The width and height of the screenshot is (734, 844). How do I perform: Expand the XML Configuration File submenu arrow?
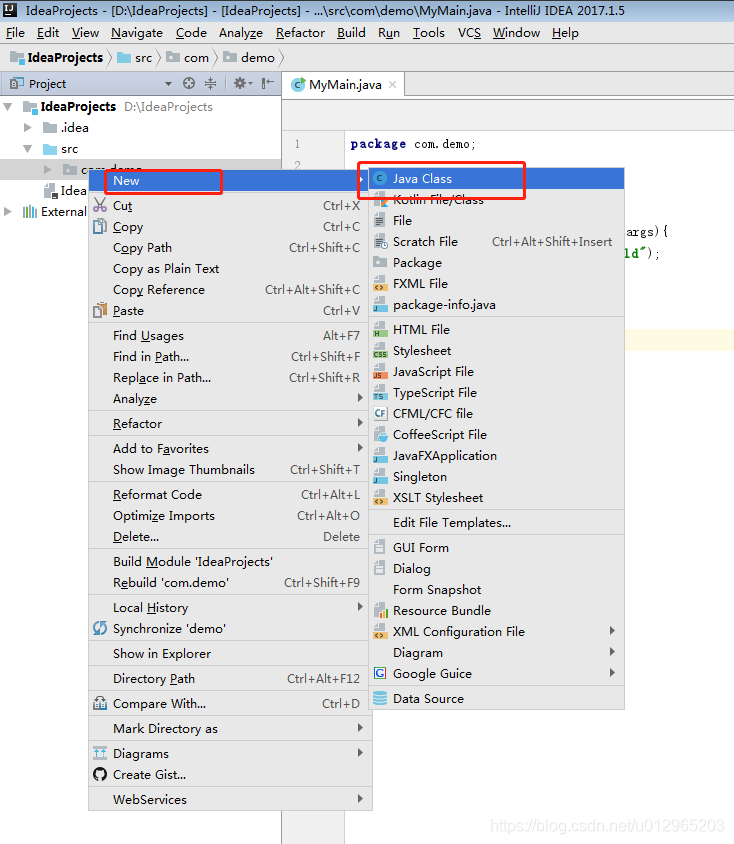612,631
